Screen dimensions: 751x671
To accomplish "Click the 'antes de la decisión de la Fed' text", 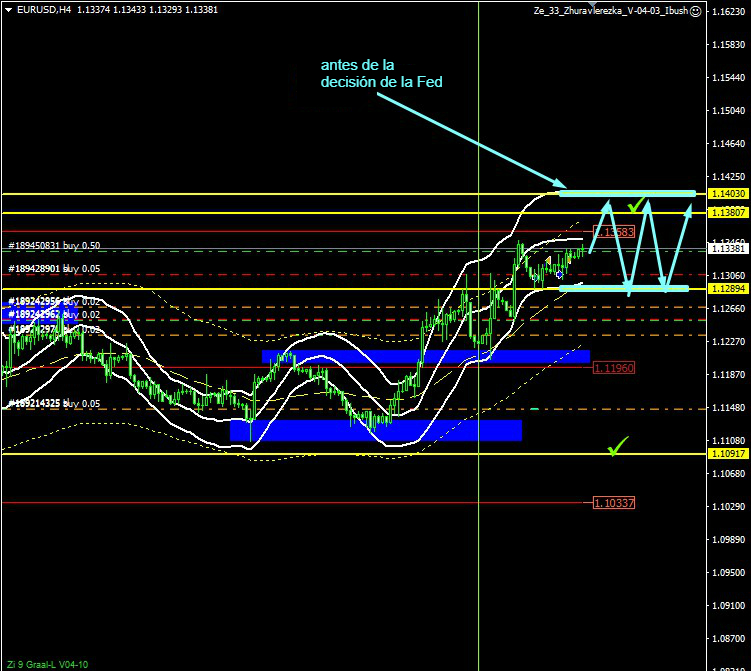I will click(x=381, y=73).
